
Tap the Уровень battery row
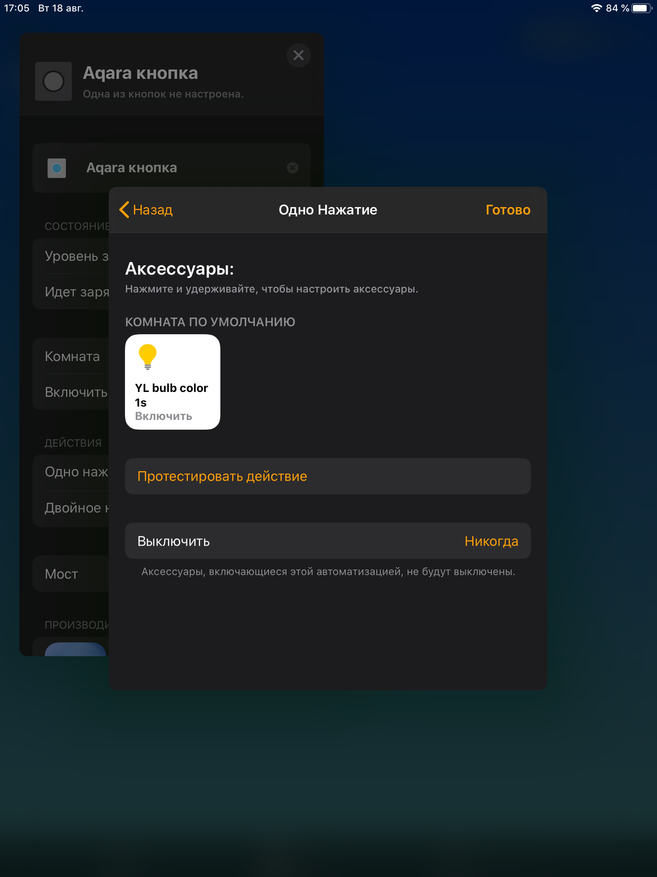(x=71, y=256)
